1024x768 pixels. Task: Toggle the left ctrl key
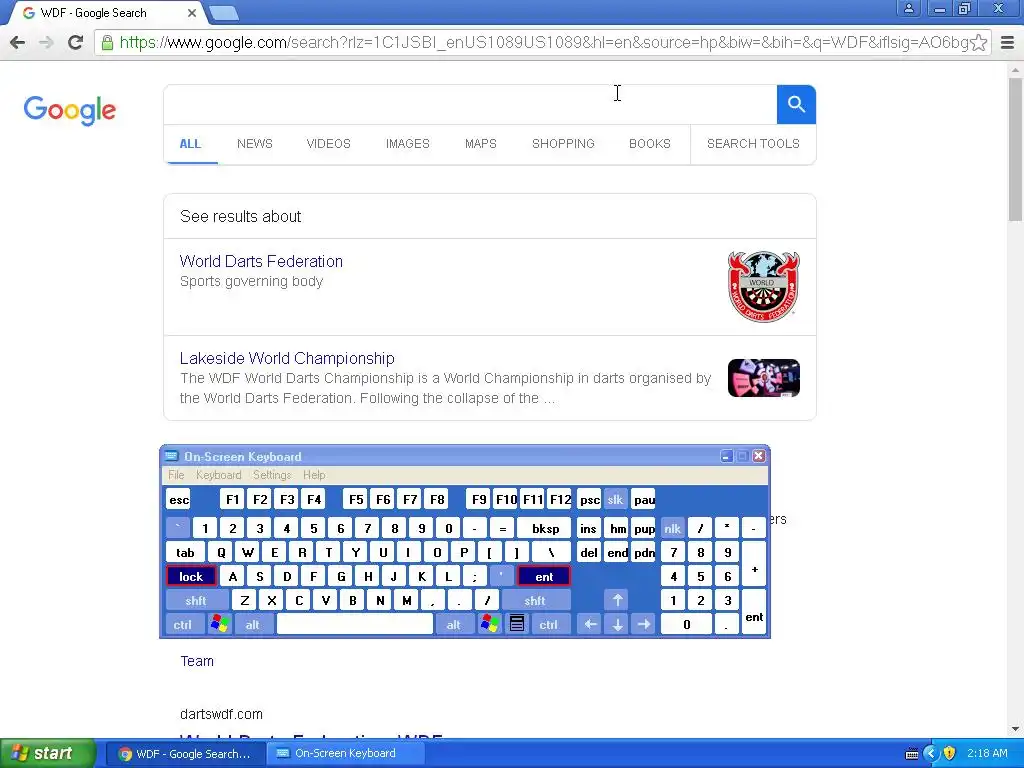click(x=183, y=624)
